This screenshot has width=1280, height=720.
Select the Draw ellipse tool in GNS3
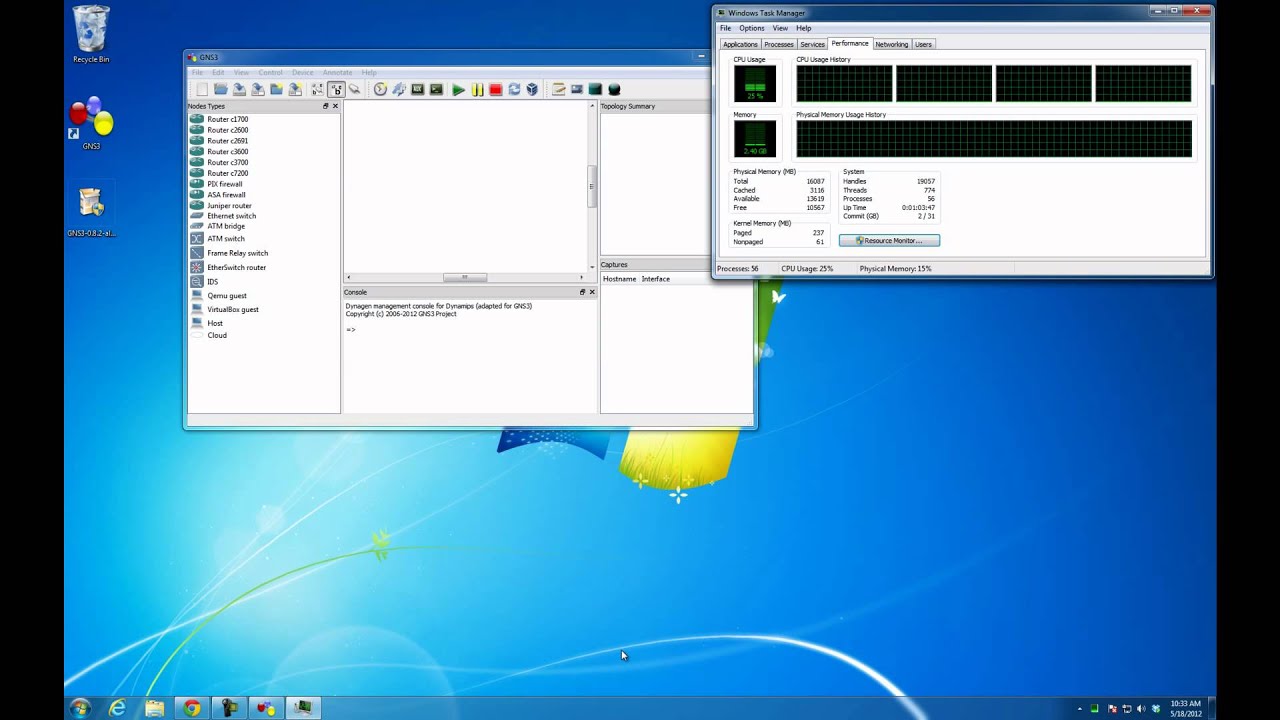[x=614, y=89]
